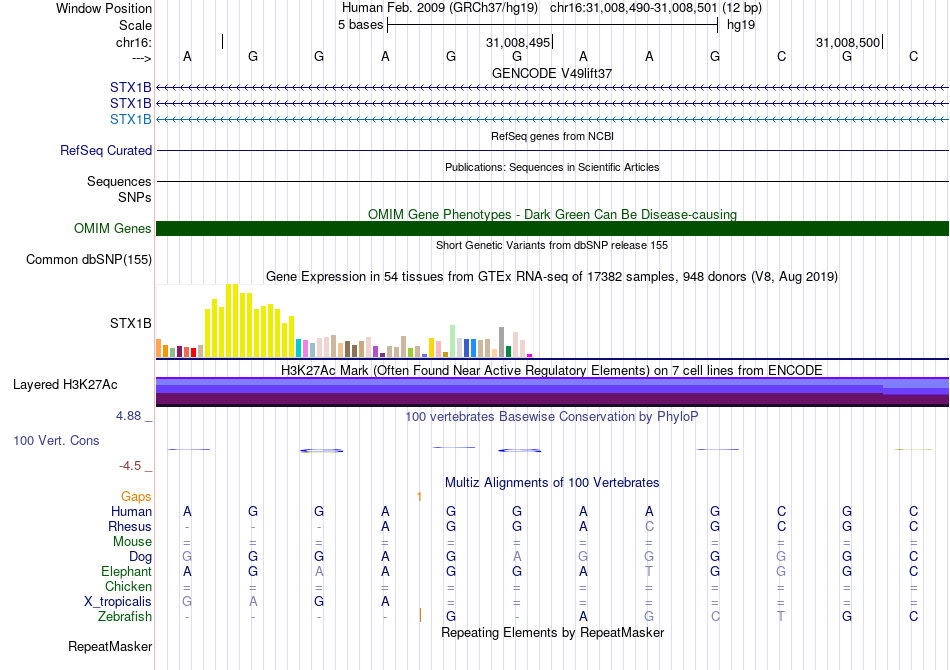Click the light green bar in GTEx chart
This screenshot has height=670, width=950.
tap(453, 341)
